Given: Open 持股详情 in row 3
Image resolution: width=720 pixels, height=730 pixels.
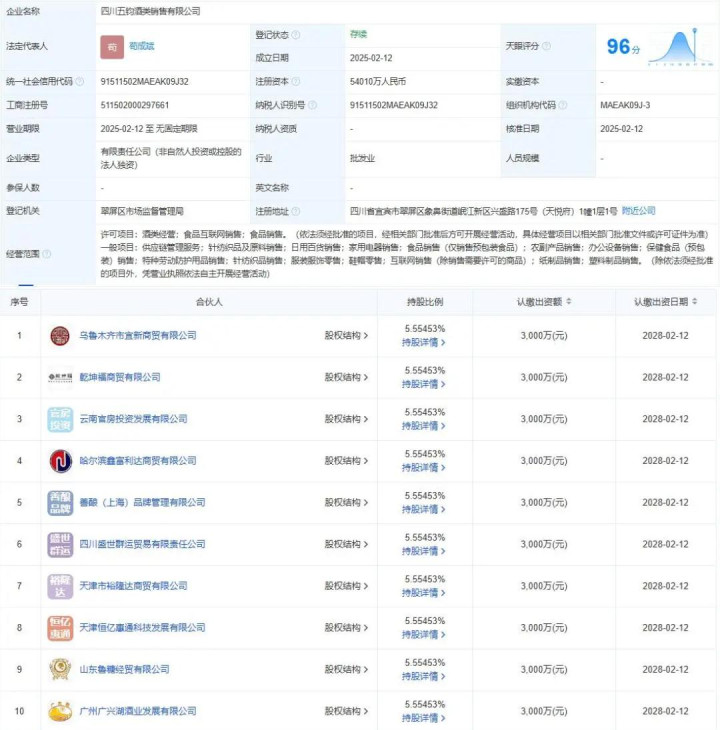Looking at the screenshot, I should pos(424,426).
